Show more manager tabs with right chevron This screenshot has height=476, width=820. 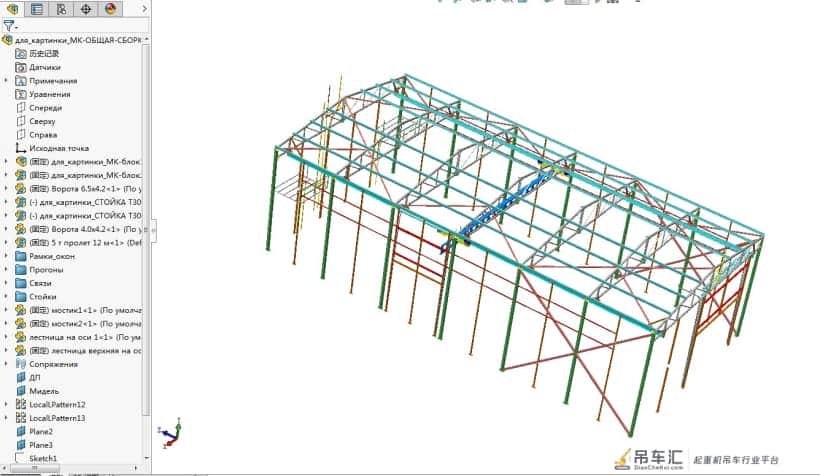(144, 9)
